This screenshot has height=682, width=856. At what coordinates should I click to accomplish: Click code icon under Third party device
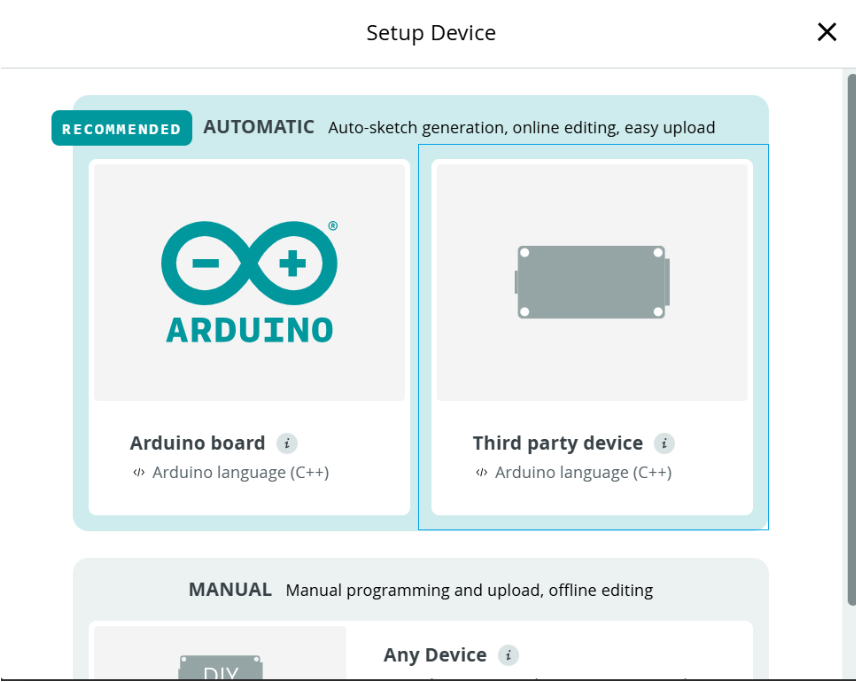pos(482,472)
